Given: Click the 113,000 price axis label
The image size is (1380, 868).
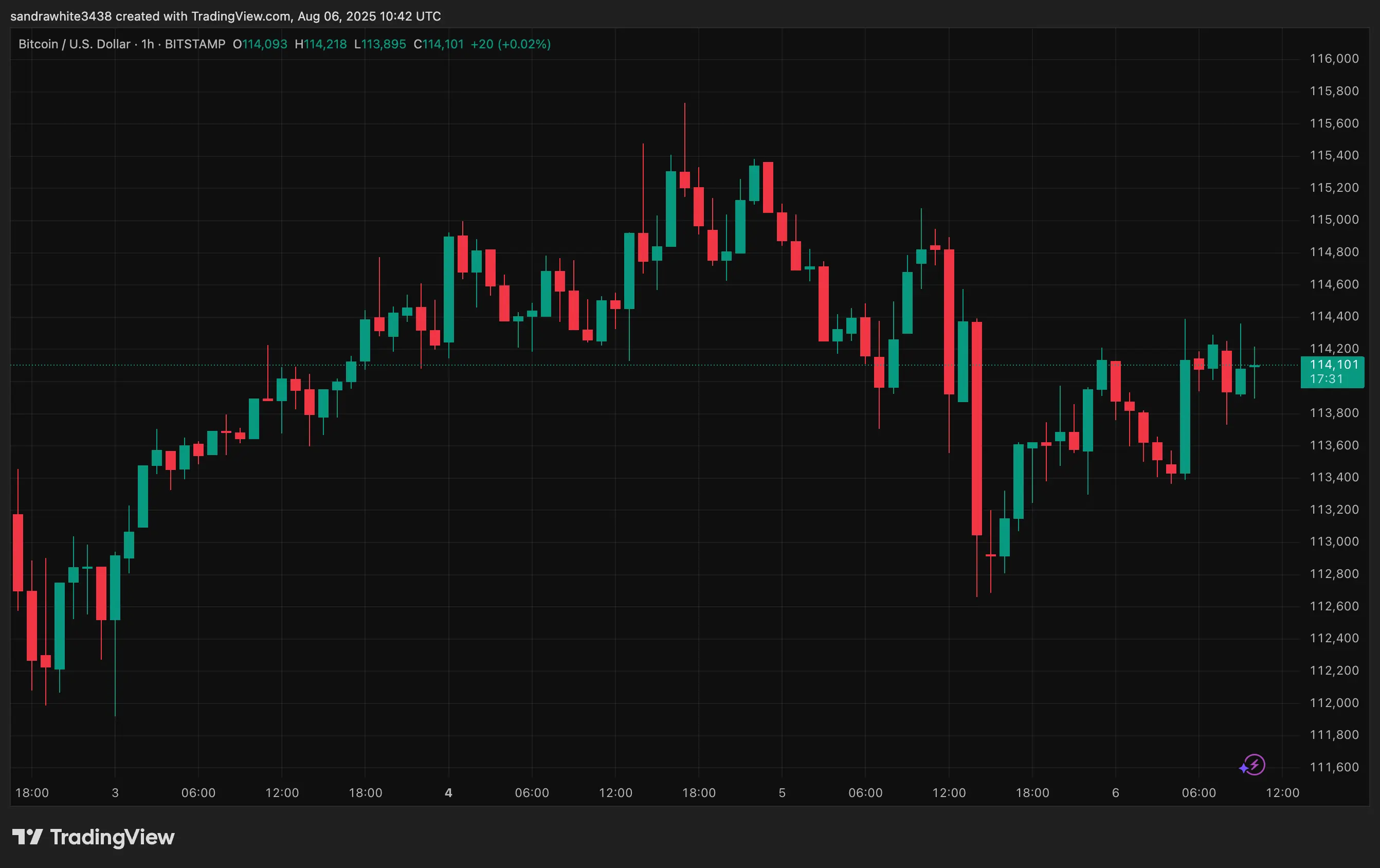Looking at the screenshot, I should coord(1334,542).
